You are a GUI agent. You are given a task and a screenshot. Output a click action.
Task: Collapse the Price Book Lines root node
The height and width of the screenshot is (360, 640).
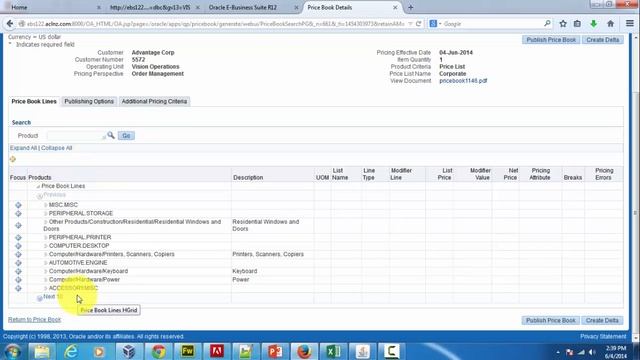[x=38, y=186]
